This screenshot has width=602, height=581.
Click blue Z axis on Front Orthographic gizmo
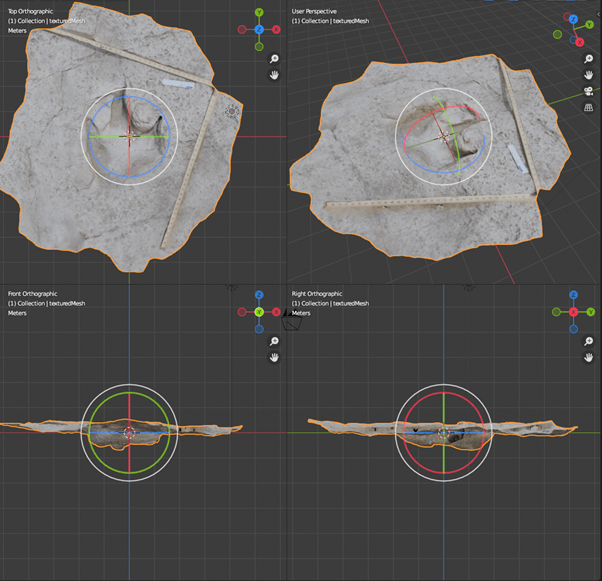259,295
